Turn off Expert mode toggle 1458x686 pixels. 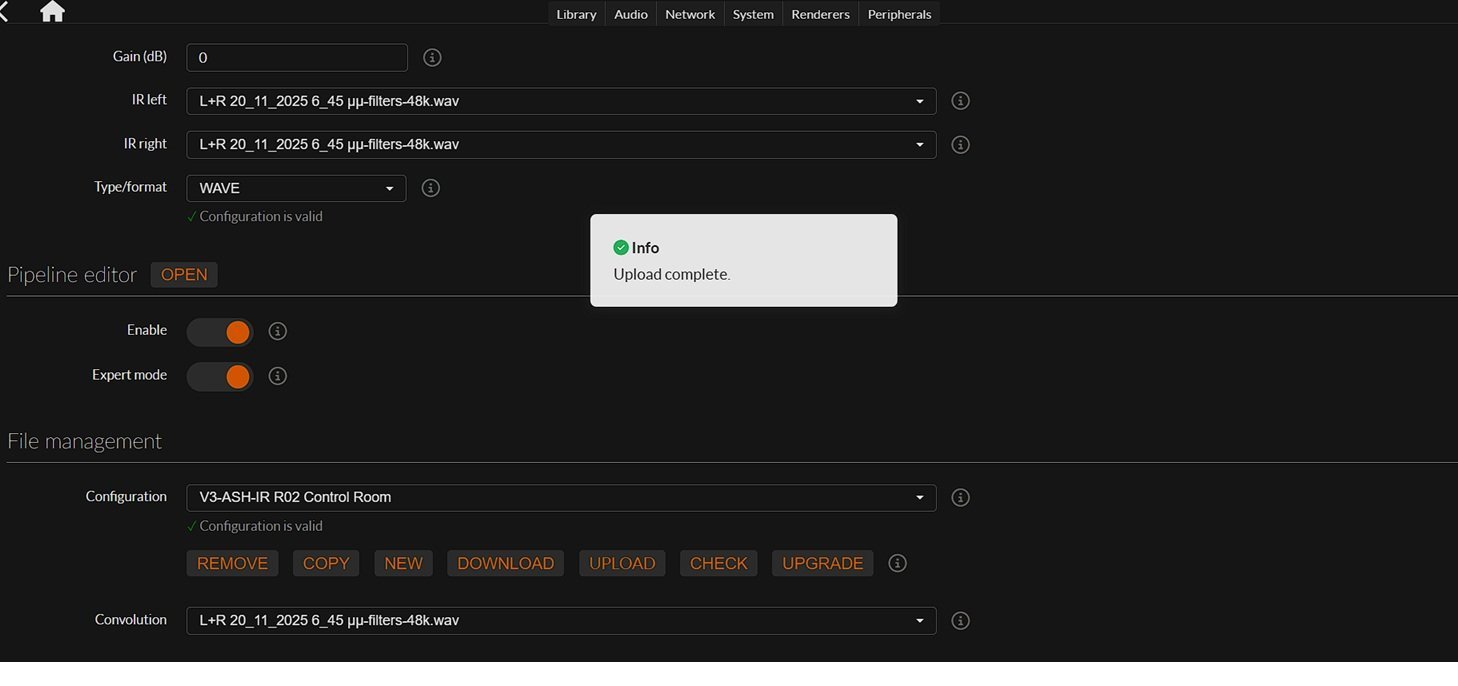pyautogui.click(x=220, y=377)
